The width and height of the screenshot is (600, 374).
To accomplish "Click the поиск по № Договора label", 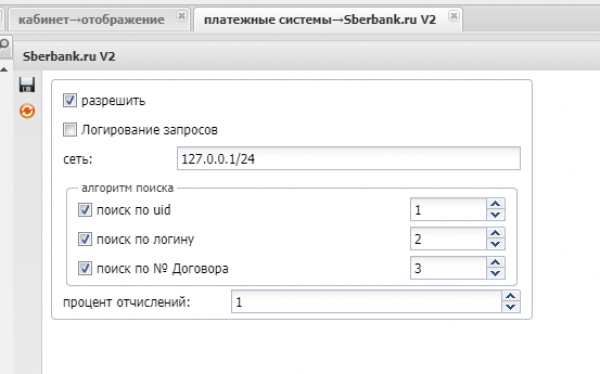I will pos(162,269).
